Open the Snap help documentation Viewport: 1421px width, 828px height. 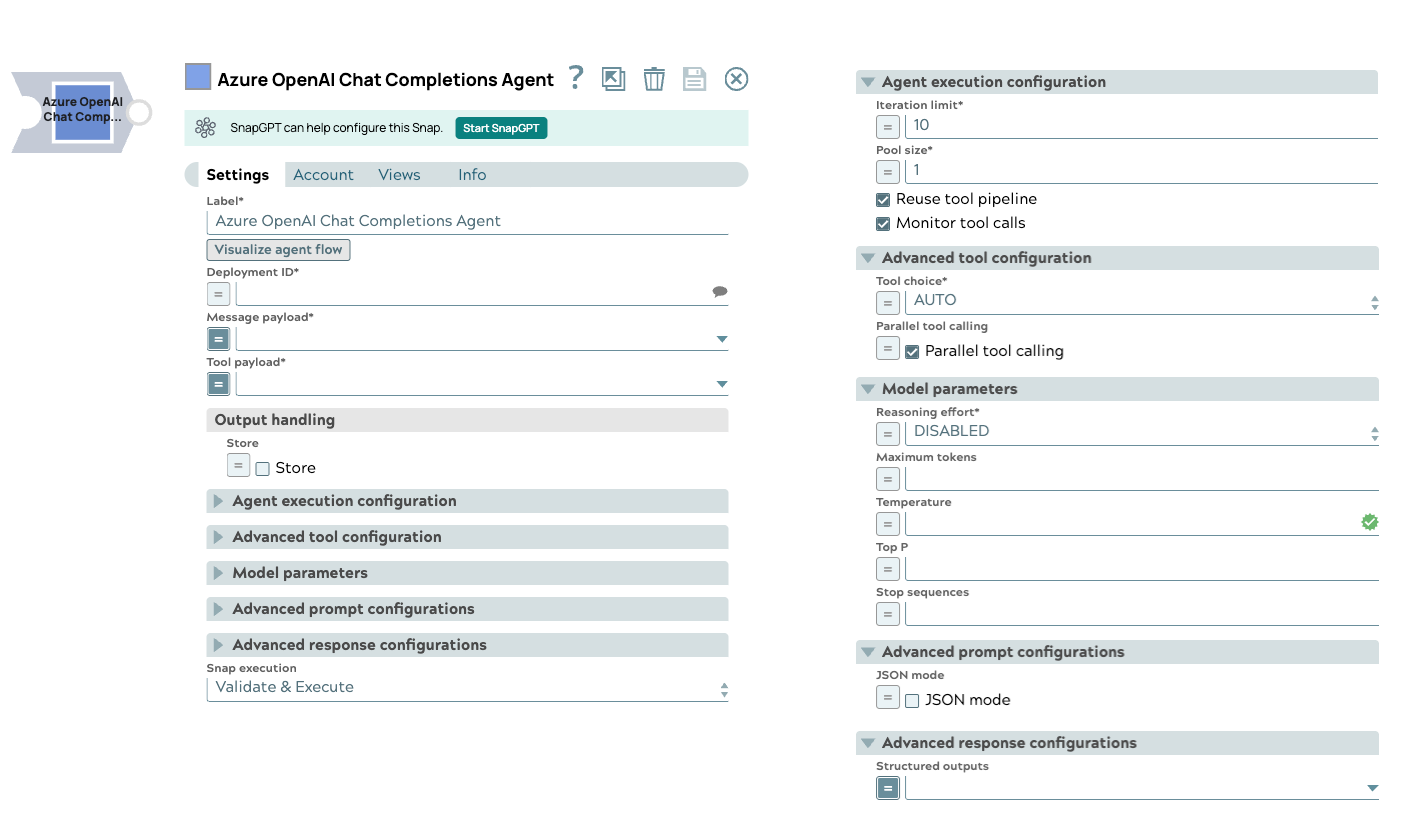point(576,78)
